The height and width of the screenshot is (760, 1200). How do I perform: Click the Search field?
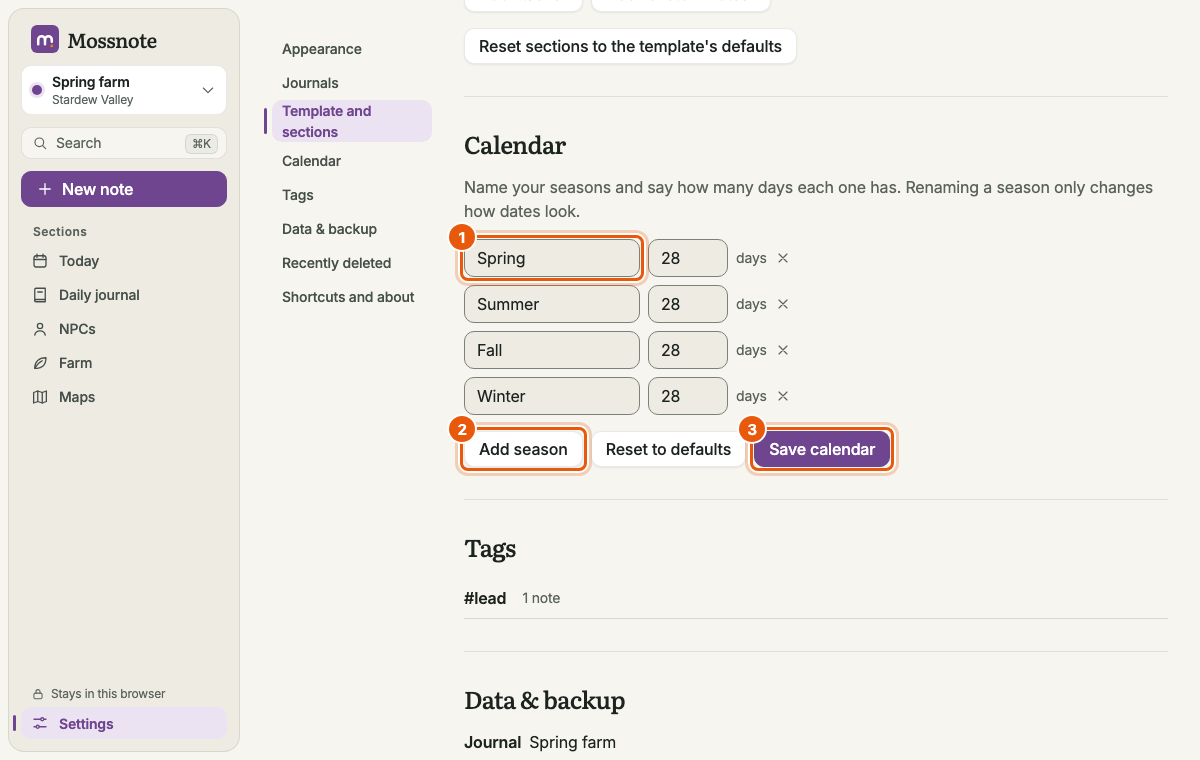(124, 143)
